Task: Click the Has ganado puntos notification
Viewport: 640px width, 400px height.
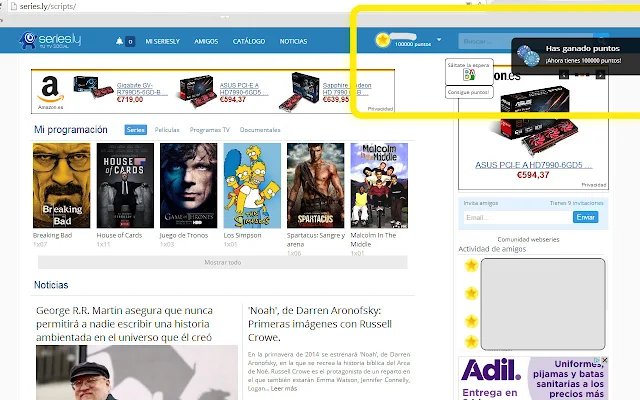Action: [576, 56]
